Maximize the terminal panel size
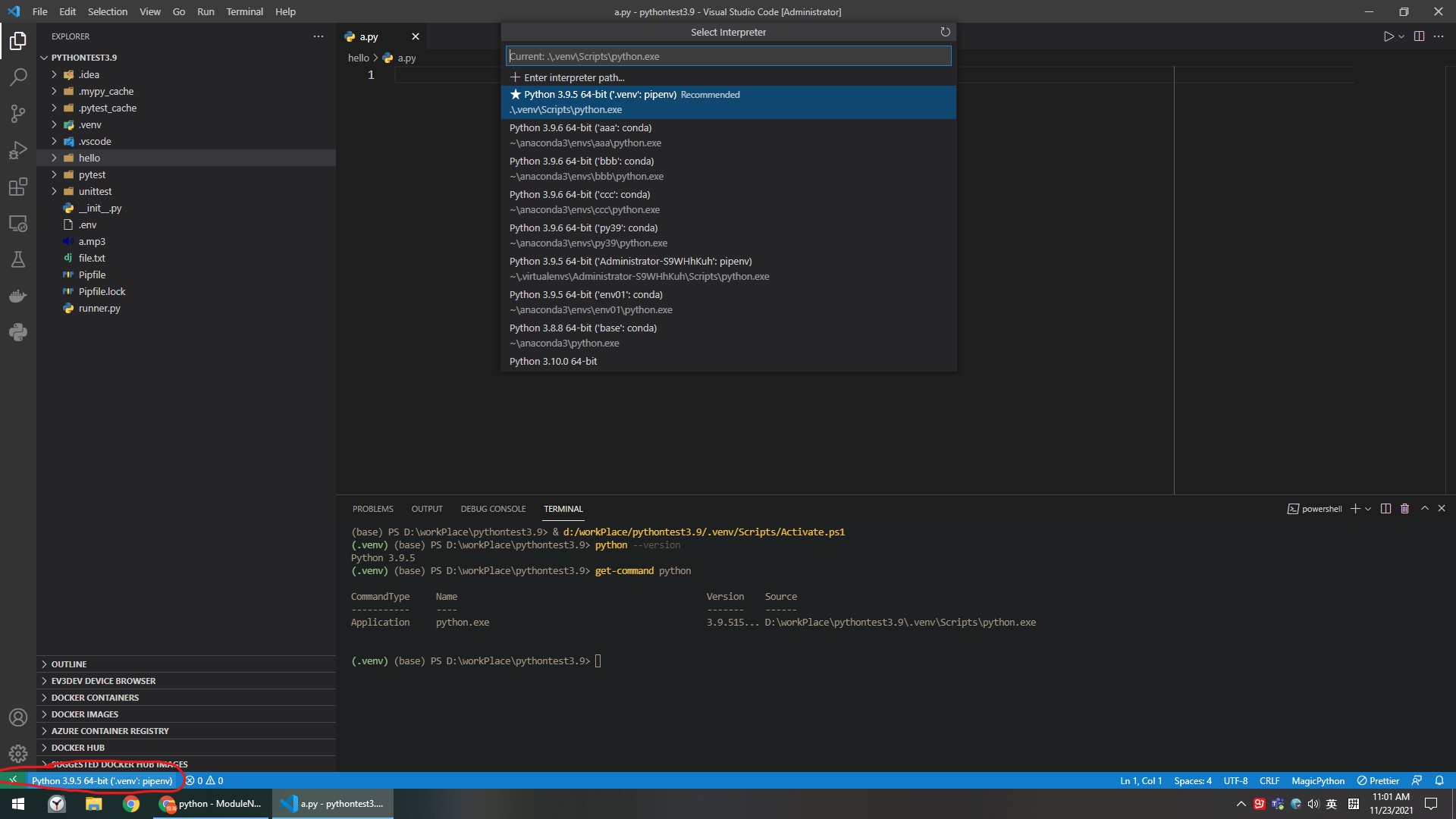 tap(1424, 509)
